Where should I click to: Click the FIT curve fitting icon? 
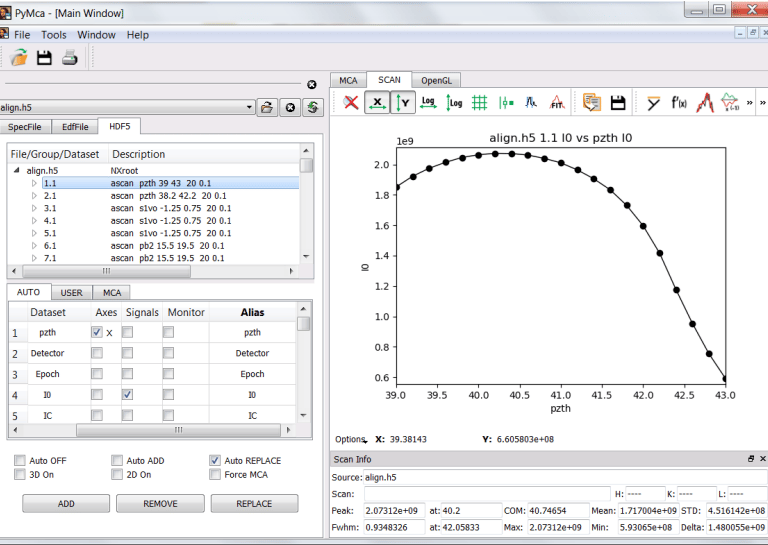[x=557, y=102]
